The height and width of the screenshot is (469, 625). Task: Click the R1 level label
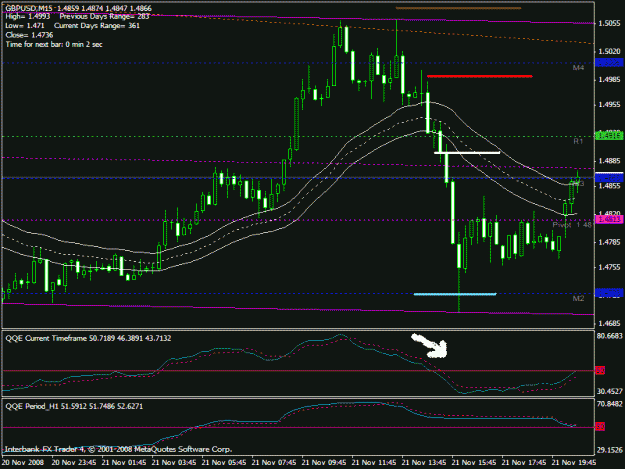click(578, 141)
